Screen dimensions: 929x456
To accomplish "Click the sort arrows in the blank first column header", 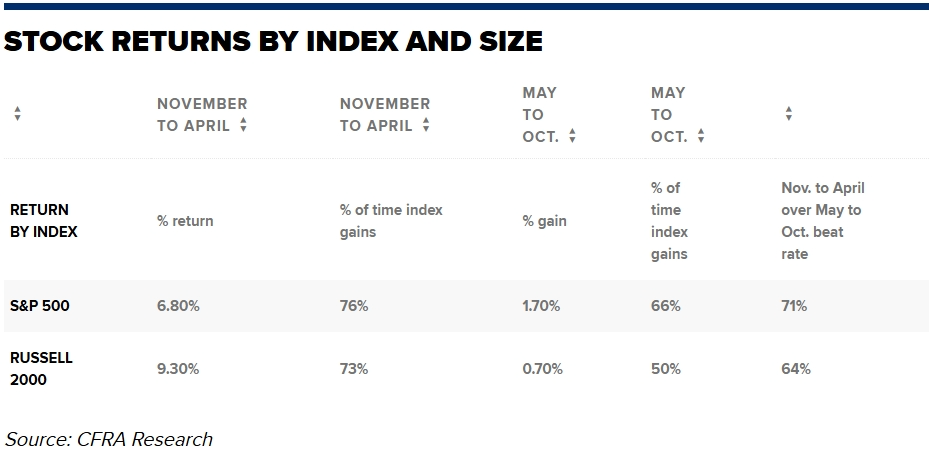I will (x=17, y=115).
